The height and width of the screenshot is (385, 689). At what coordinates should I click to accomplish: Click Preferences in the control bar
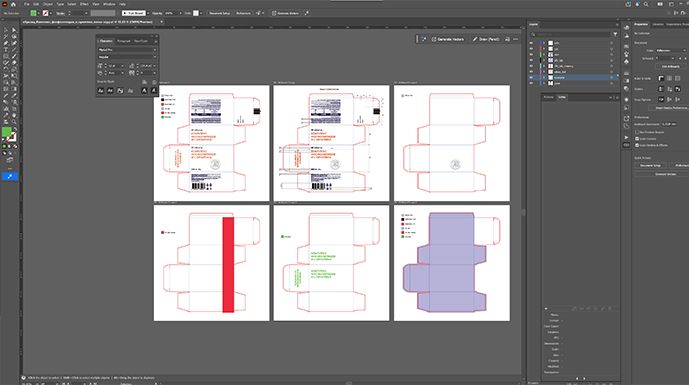[x=243, y=13]
